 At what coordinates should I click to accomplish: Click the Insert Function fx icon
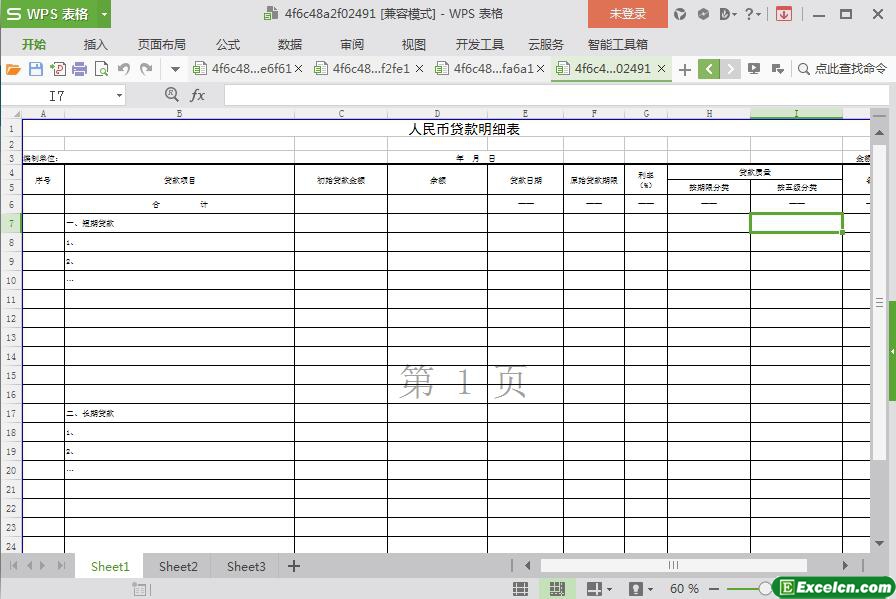point(198,95)
